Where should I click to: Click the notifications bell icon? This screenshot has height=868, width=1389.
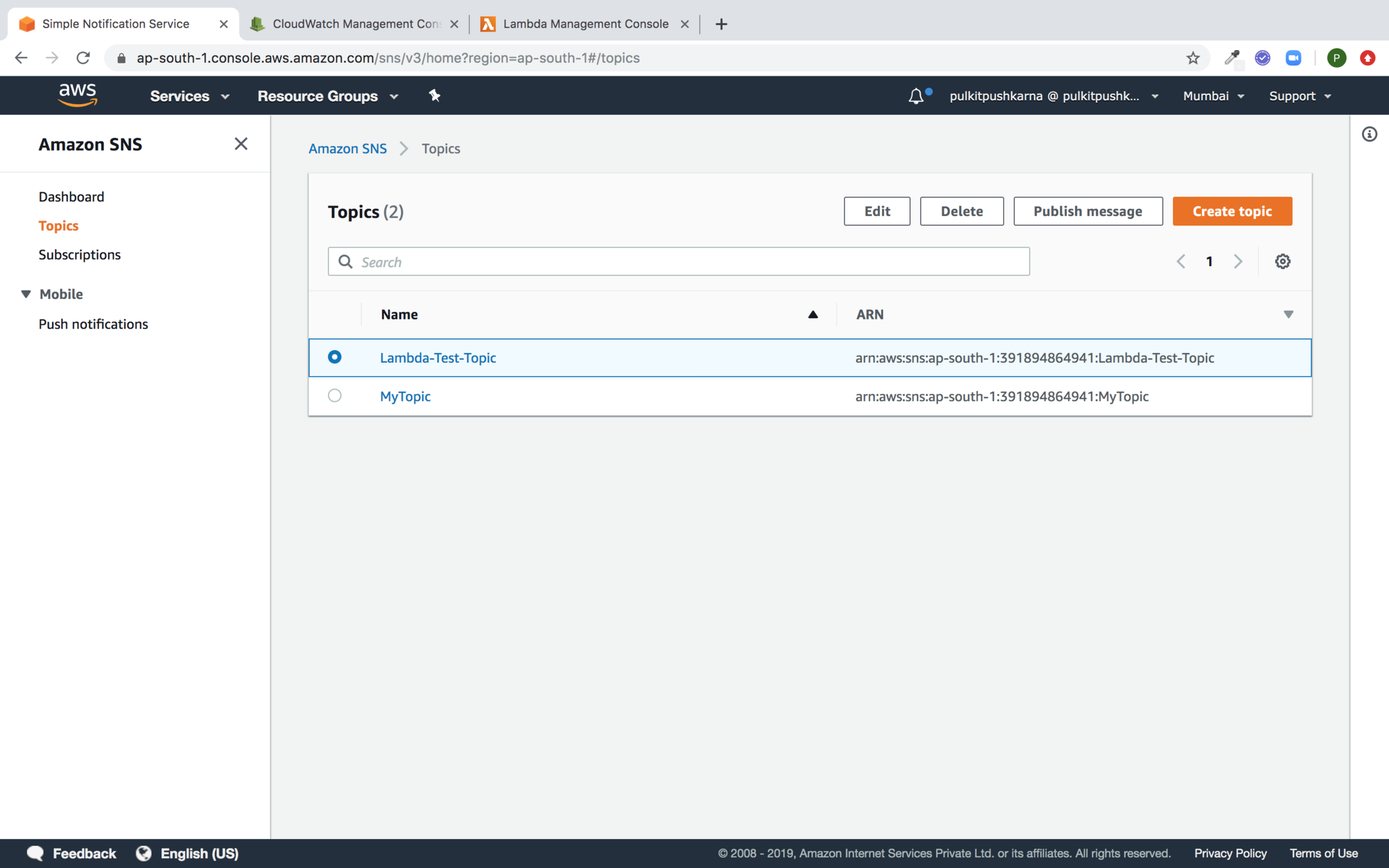916,96
